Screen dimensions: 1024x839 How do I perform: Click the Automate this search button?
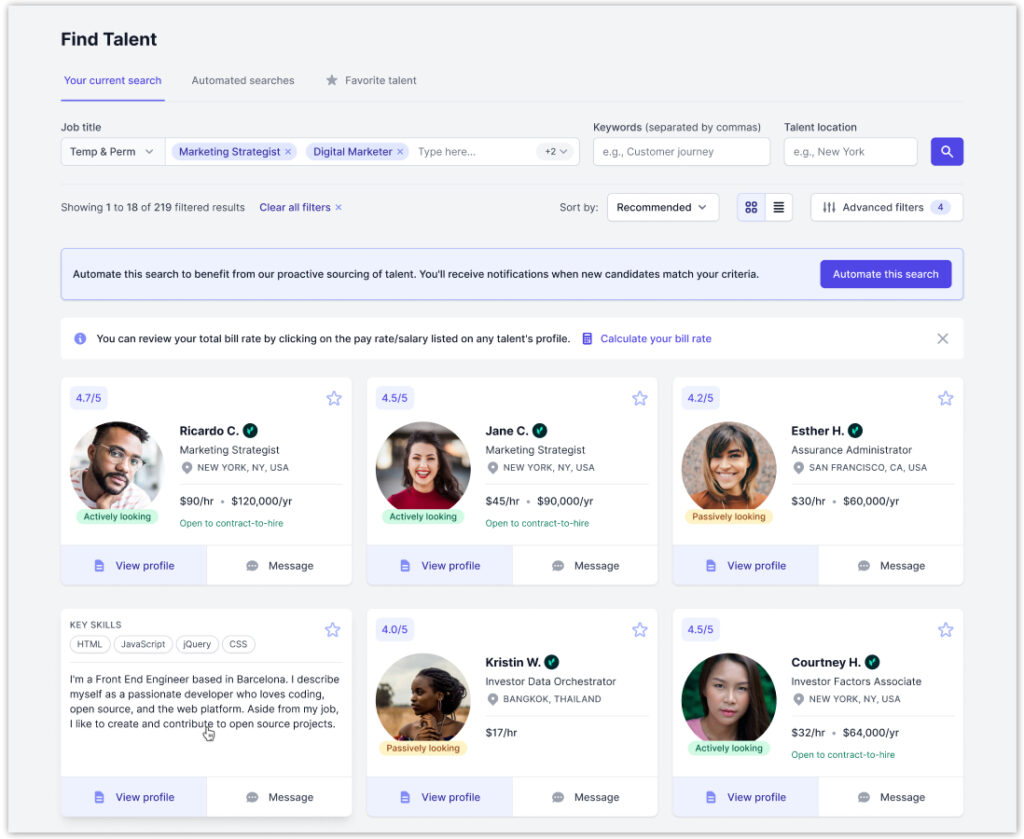(885, 274)
